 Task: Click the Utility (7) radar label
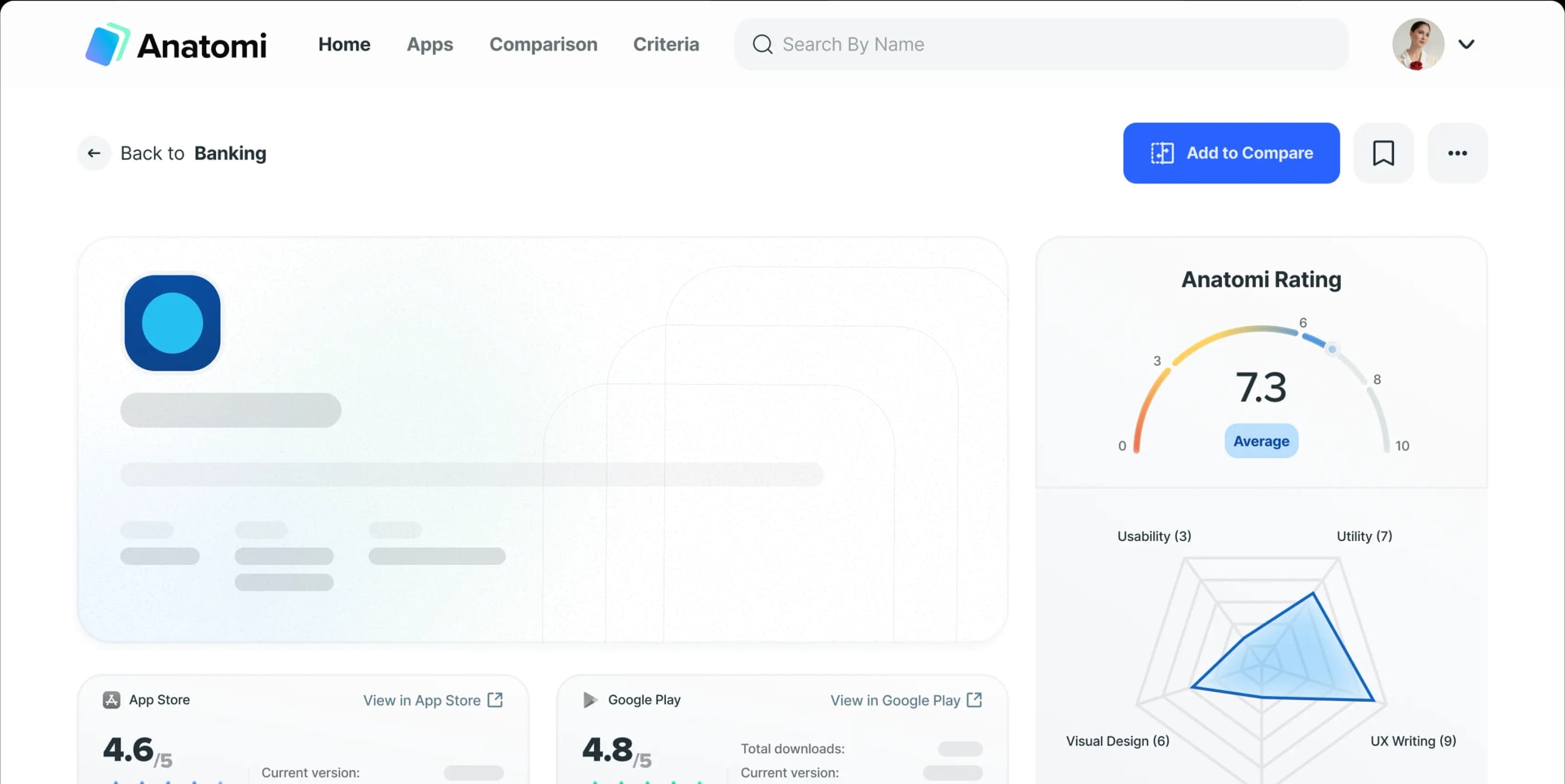pos(1364,536)
